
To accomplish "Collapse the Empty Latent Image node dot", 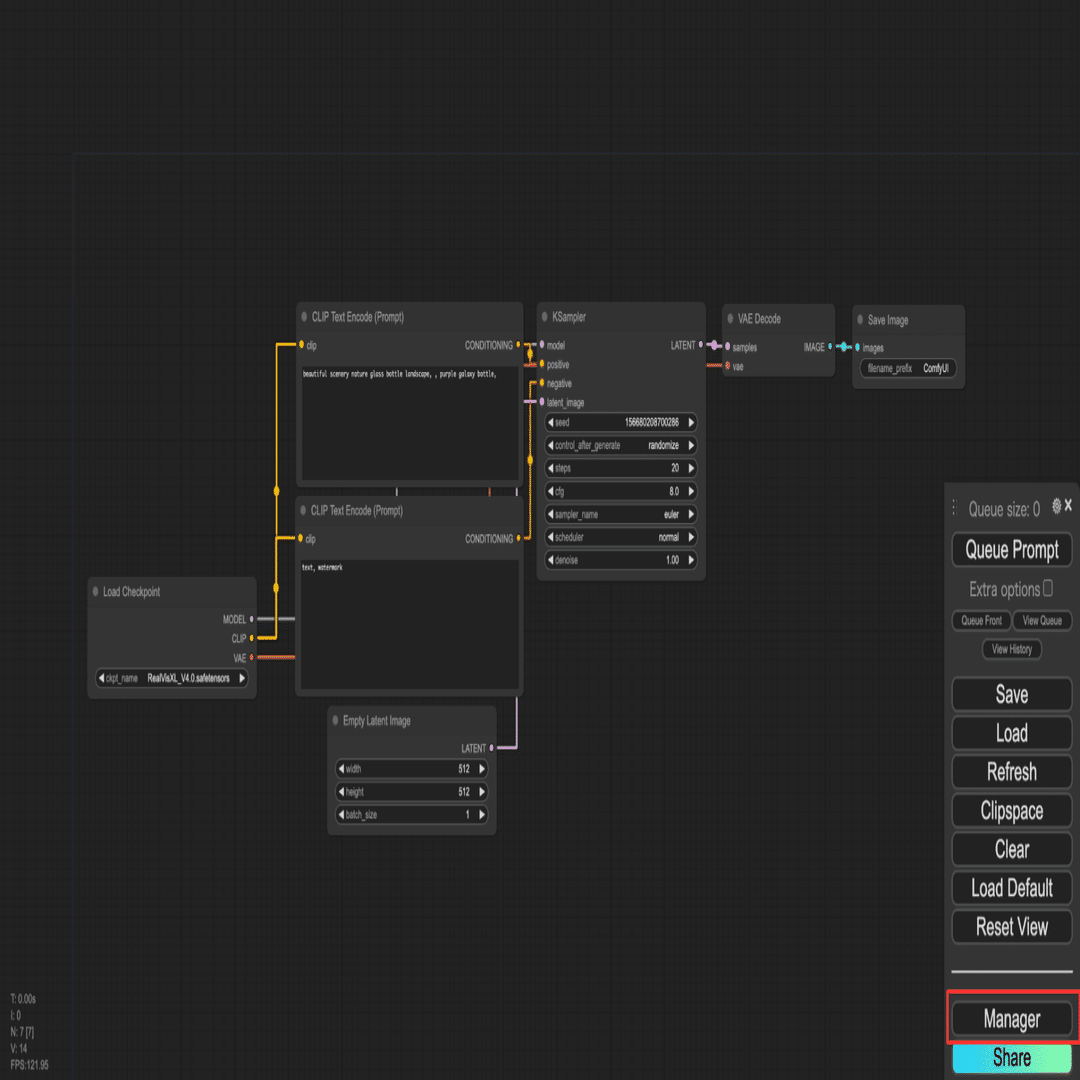I will coord(335,720).
